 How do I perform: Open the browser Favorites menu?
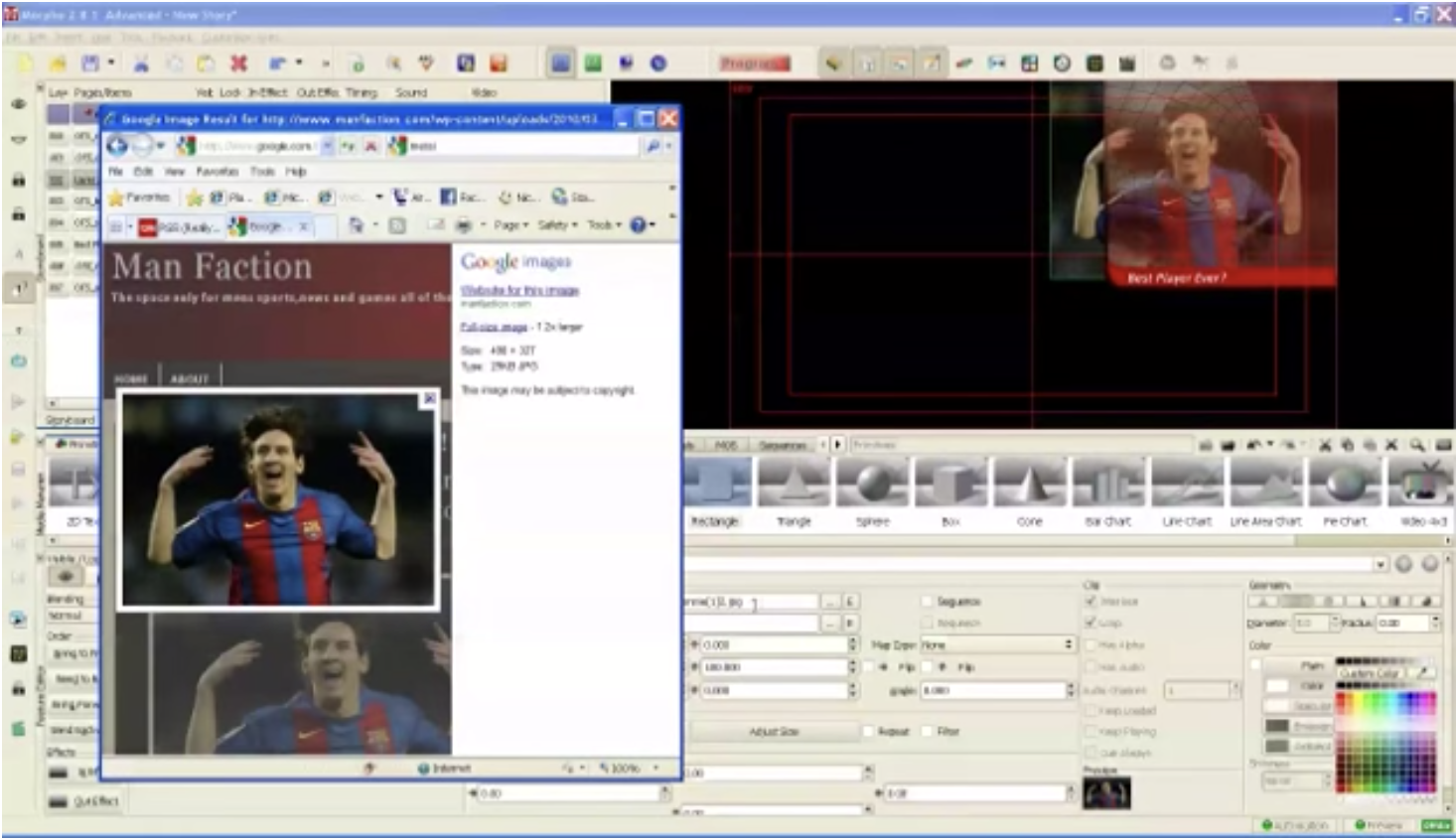click(x=218, y=172)
